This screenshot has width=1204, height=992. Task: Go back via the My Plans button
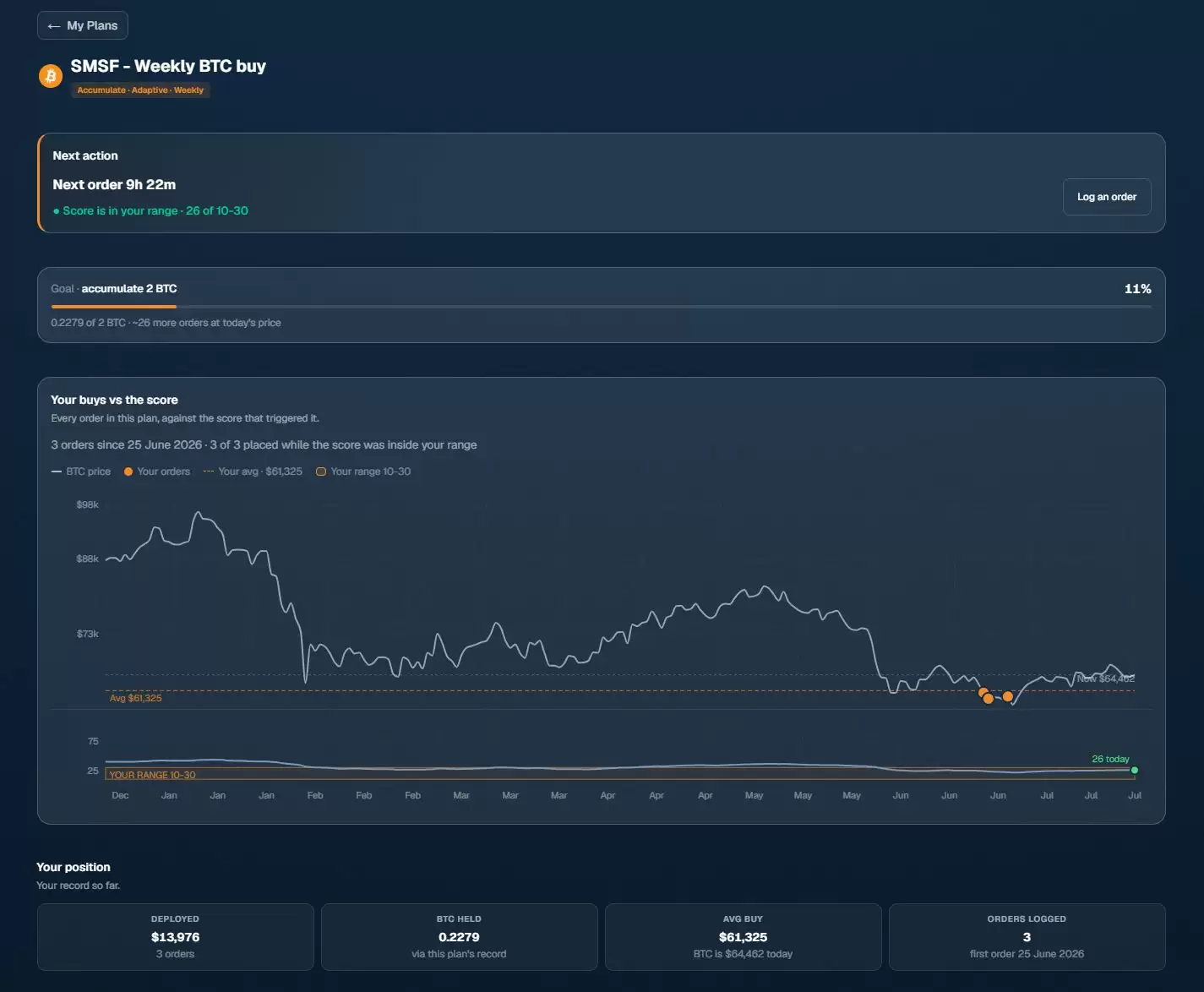pyautogui.click(x=83, y=25)
